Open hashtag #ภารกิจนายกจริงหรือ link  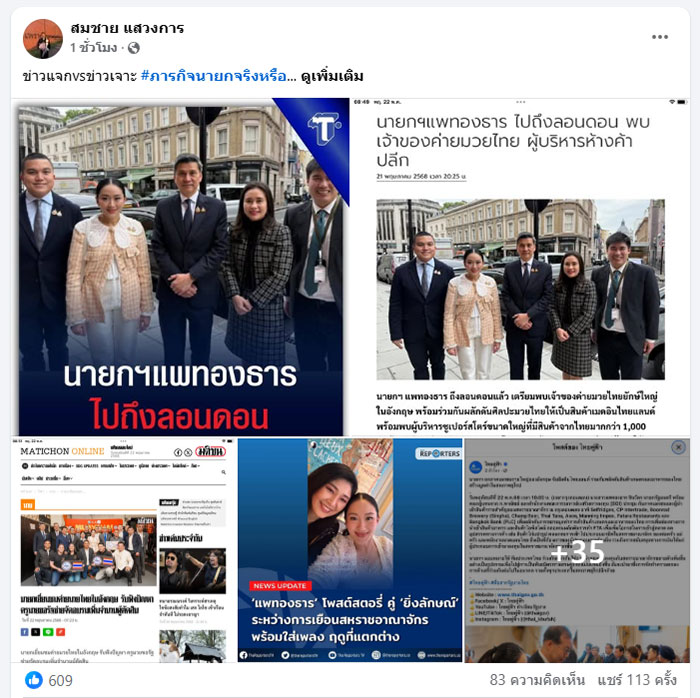(218, 76)
